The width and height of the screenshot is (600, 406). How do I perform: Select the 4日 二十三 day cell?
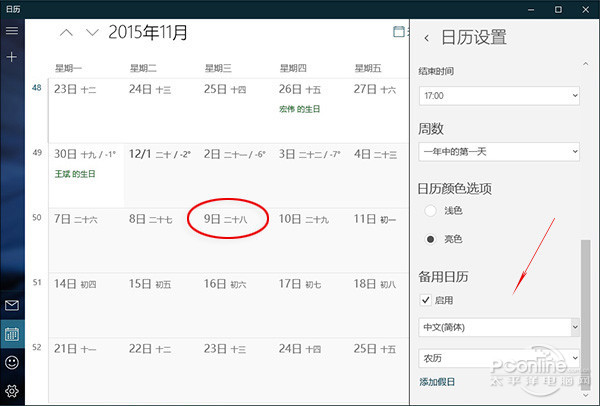379,176
